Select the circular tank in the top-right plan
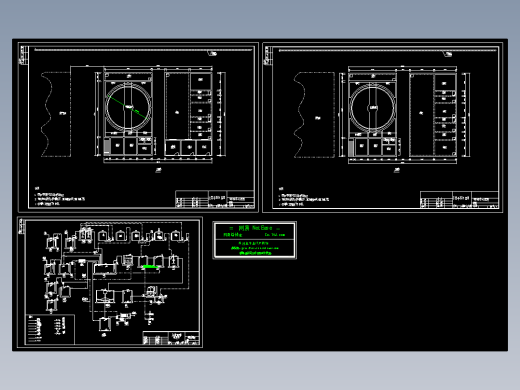 click(373, 107)
